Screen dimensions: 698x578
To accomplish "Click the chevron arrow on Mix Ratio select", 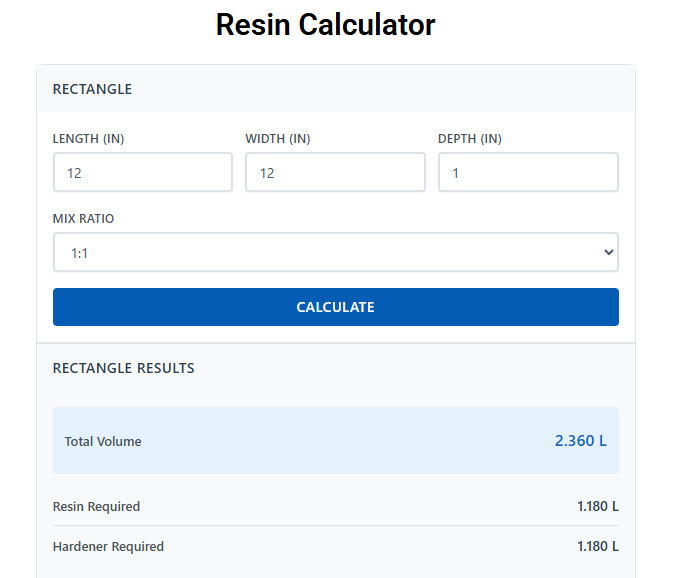I will coord(609,253).
